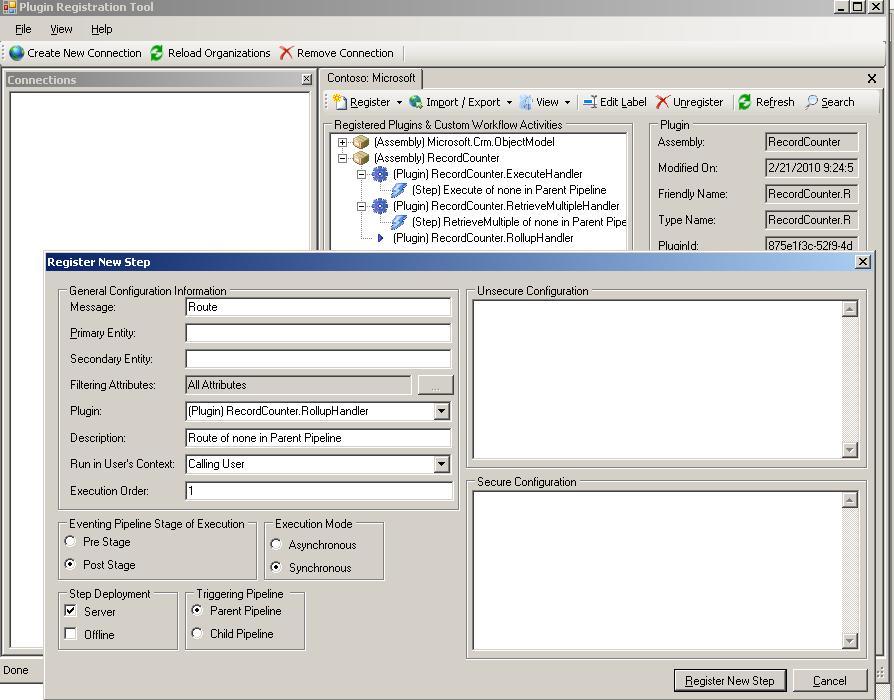The height and width of the screenshot is (700, 894).
Task: Click the Secure Configuration scroll down arrow
Action: click(x=850, y=641)
